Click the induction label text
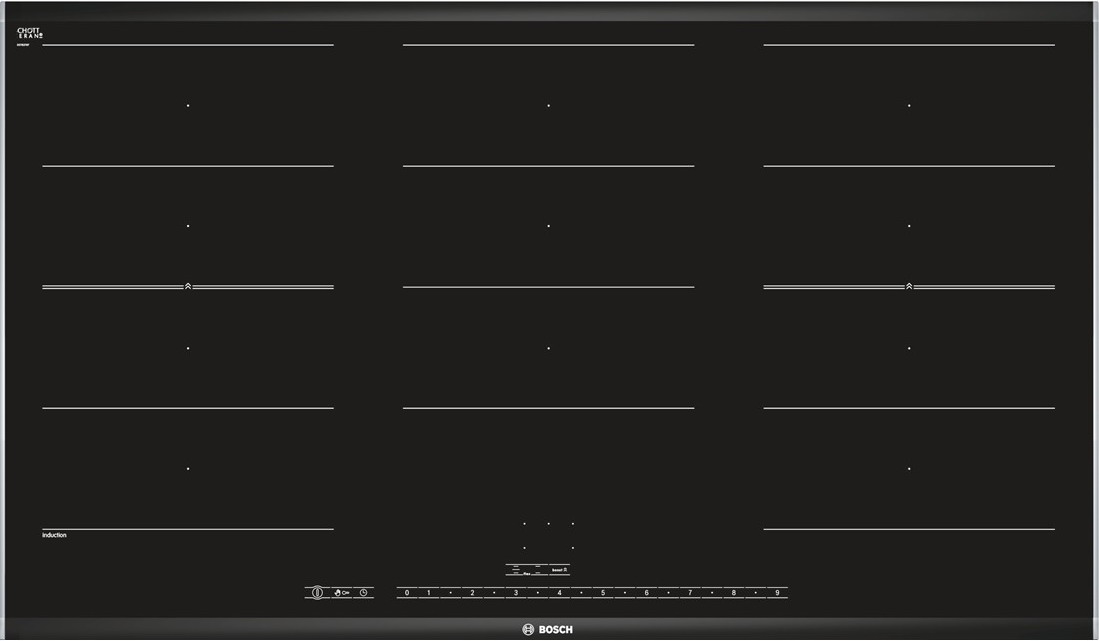 54,535
